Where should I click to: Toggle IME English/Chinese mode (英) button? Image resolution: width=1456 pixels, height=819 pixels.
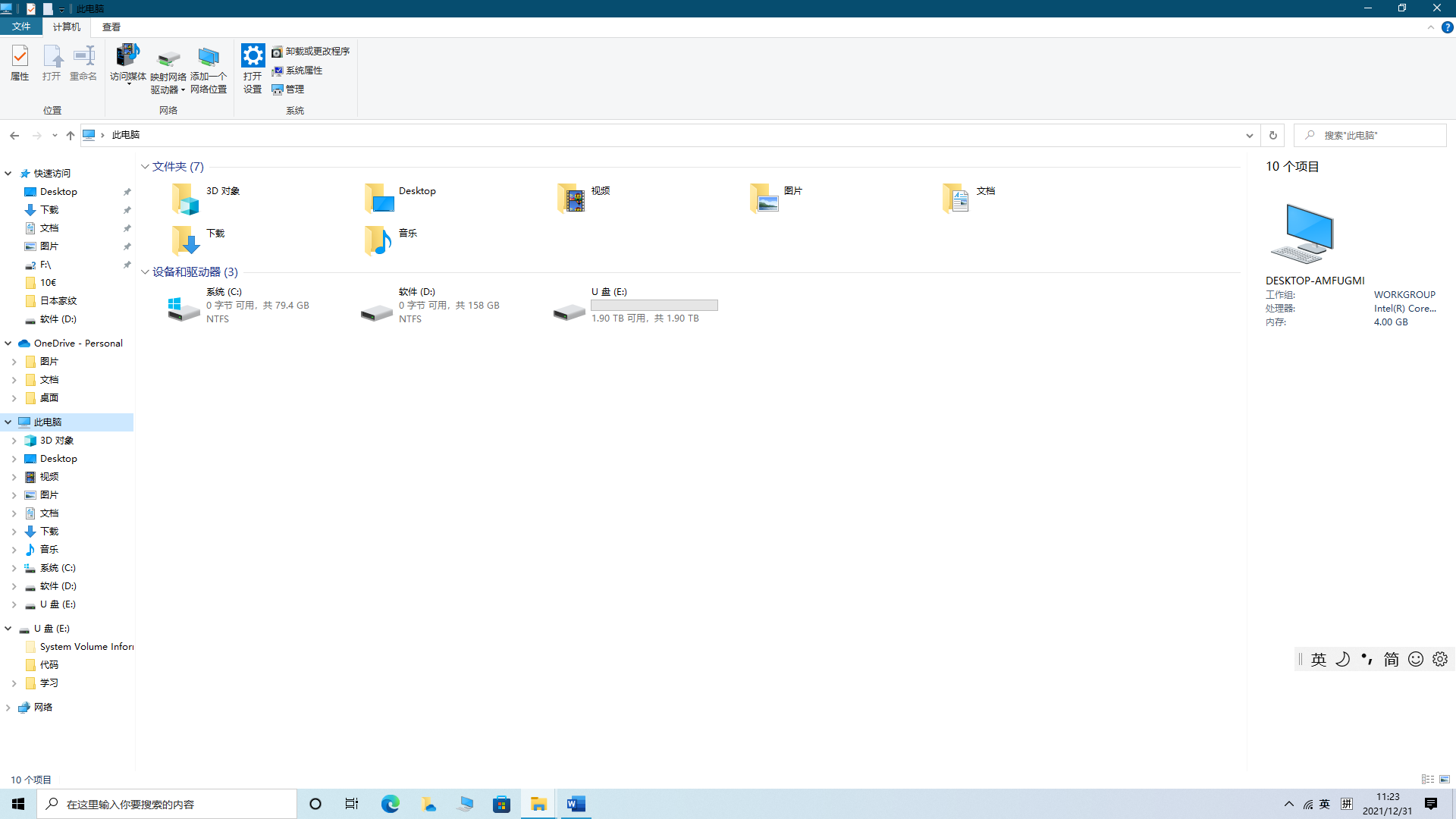coord(1319,660)
